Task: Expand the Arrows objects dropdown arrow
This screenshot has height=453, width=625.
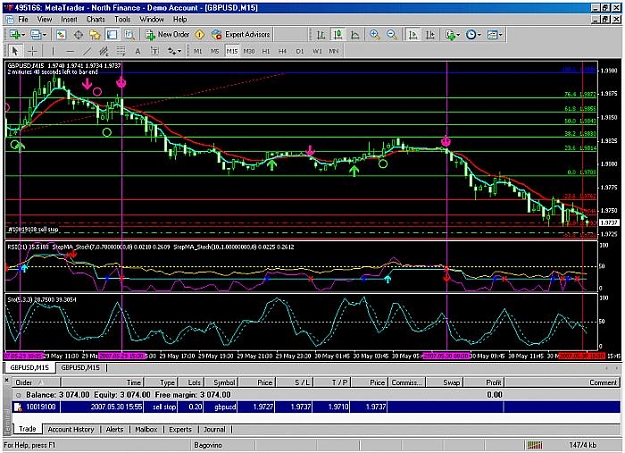Action: click(179, 51)
